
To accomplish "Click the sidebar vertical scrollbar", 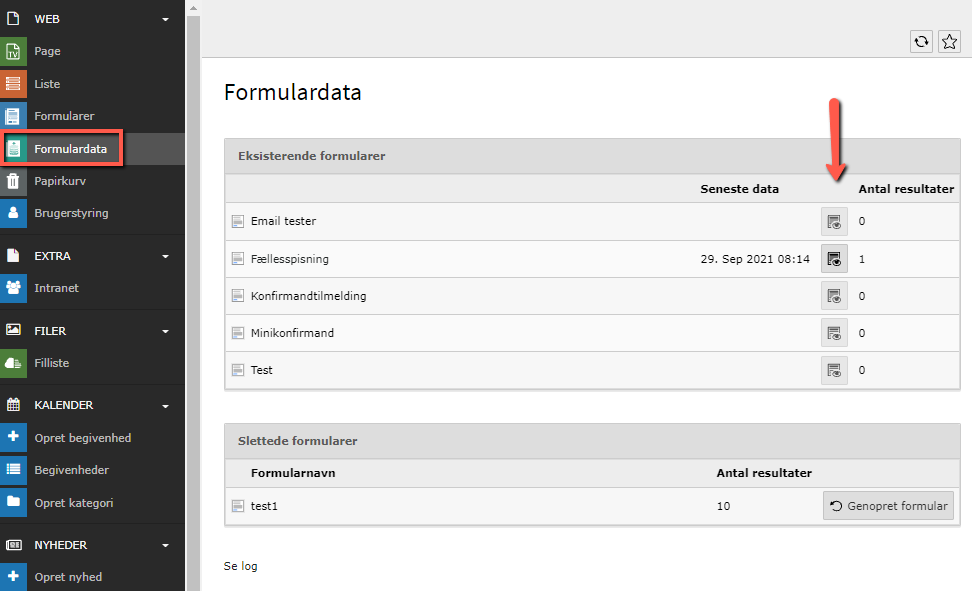I will (193, 300).
